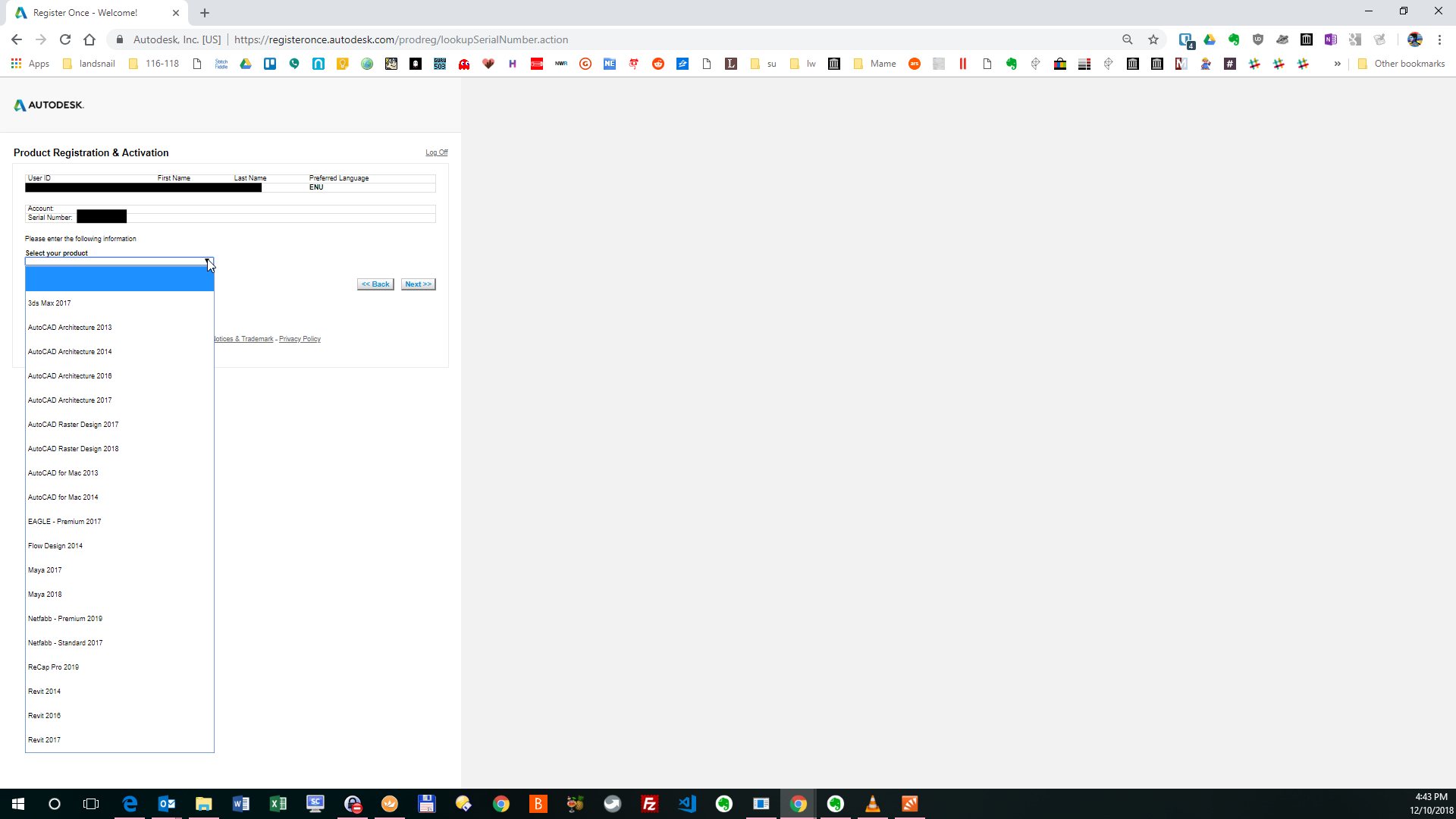This screenshot has width=1456, height=819.
Task: Open Outlook from taskbar
Action: 167,804
